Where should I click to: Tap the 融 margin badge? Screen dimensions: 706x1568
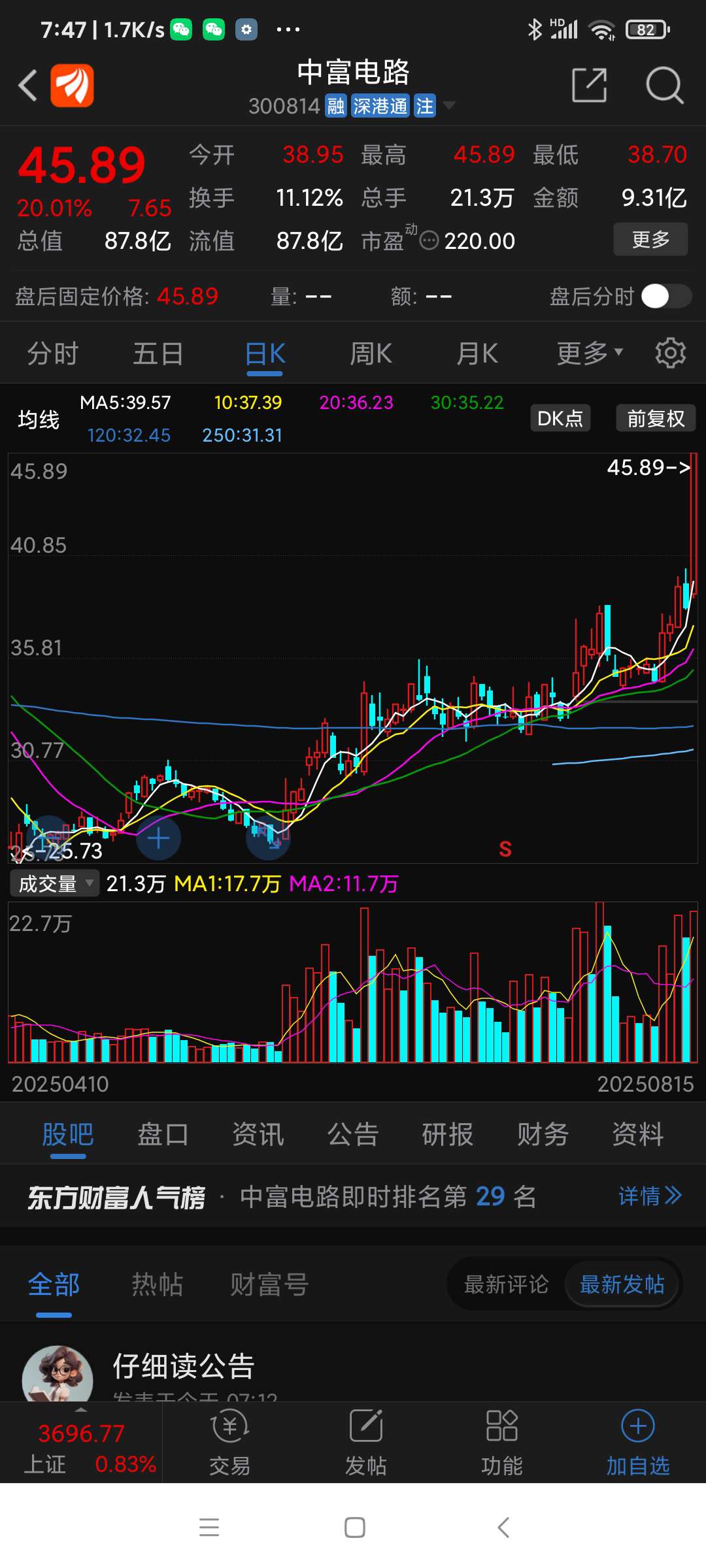336,106
